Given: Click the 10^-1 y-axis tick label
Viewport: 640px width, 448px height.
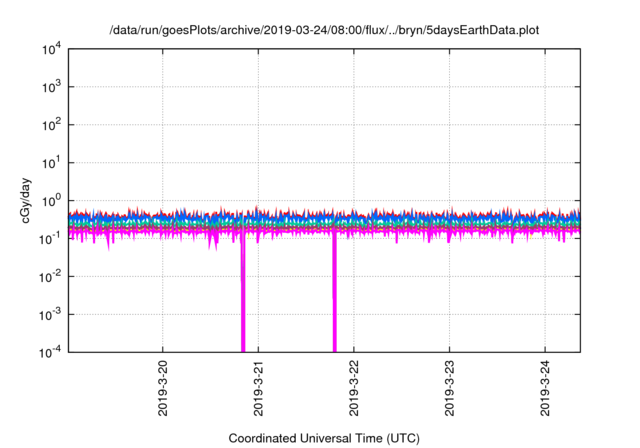Looking at the screenshot, I should coord(50,239).
